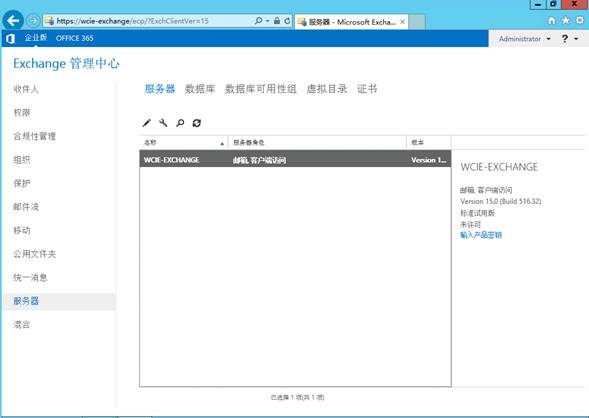The height and width of the screenshot is (418, 589).
Task: Click the browser forward arrow button
Action: coord(33,21)
